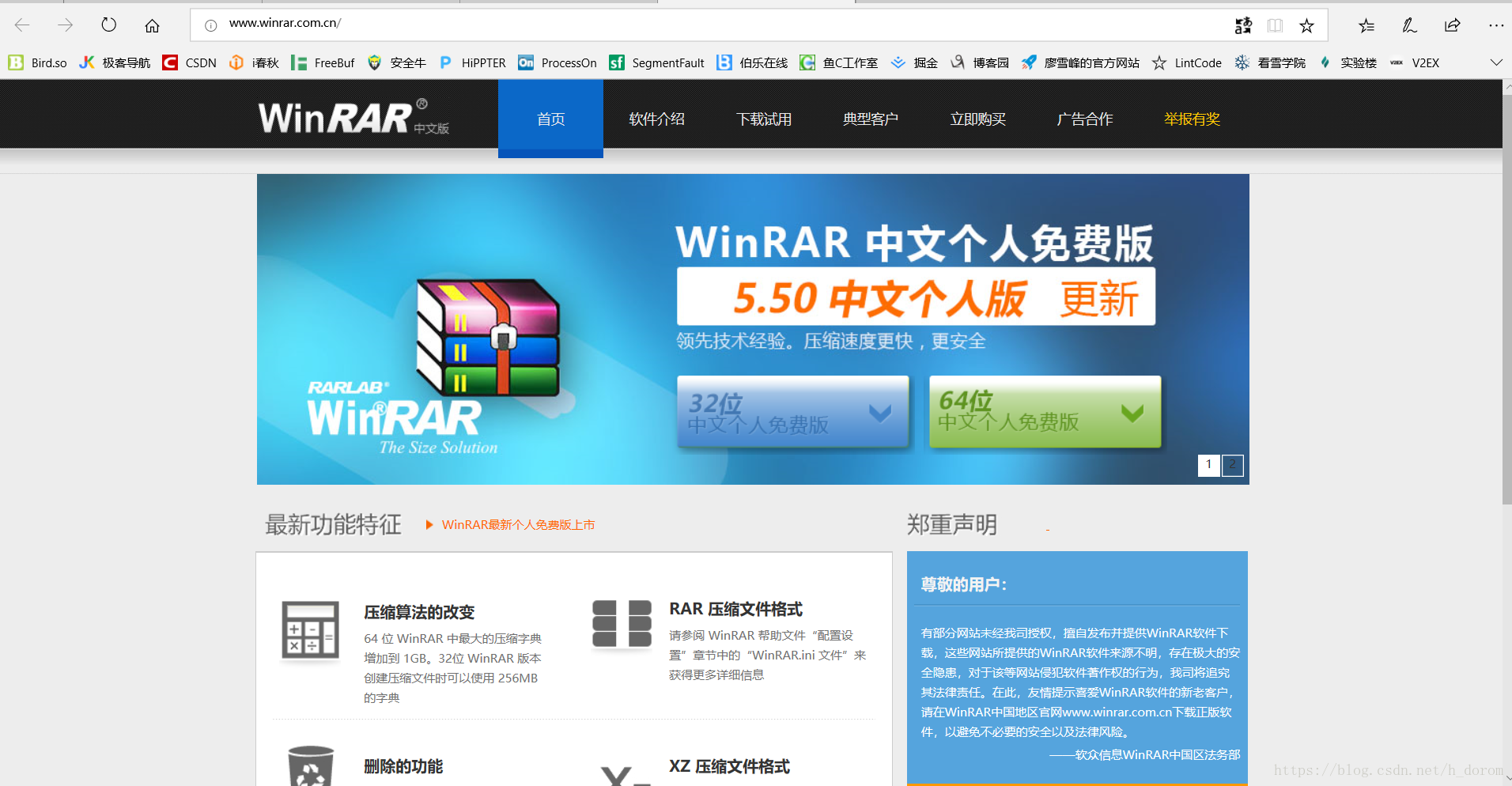
Task: Toggle reading view book icon
Action: point(1275,25)
